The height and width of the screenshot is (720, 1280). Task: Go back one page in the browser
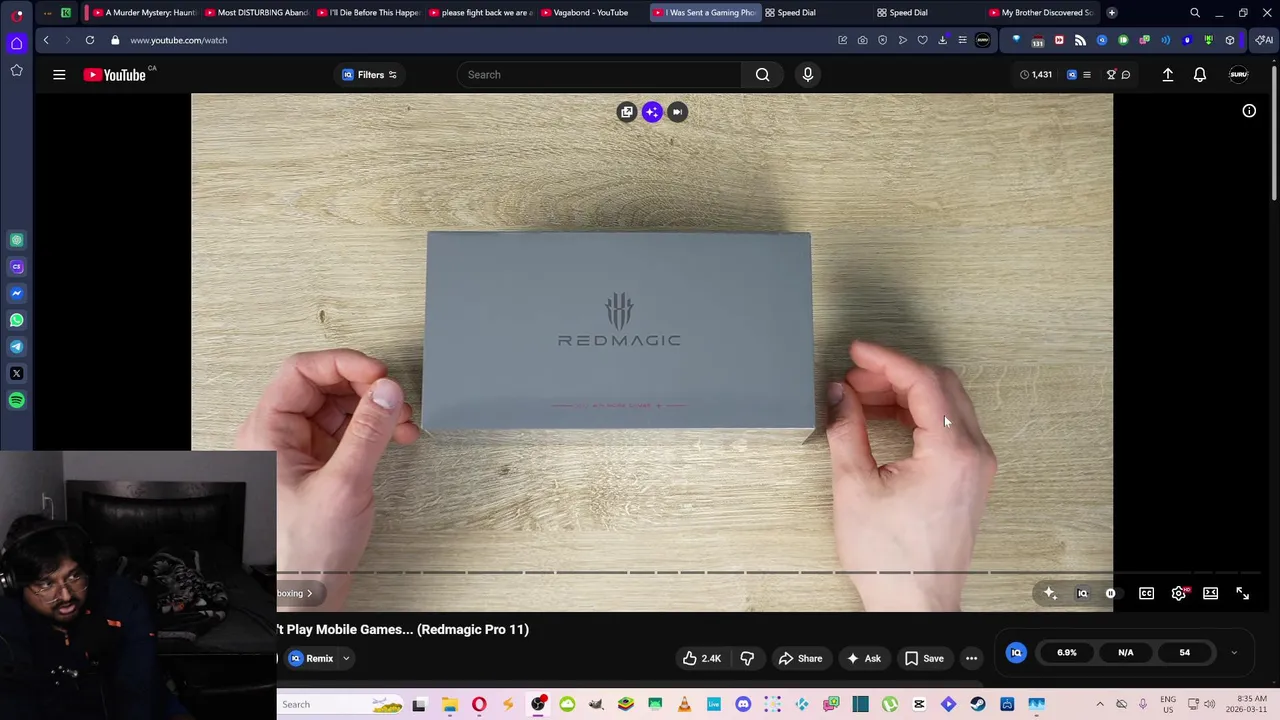coord(46,40)
